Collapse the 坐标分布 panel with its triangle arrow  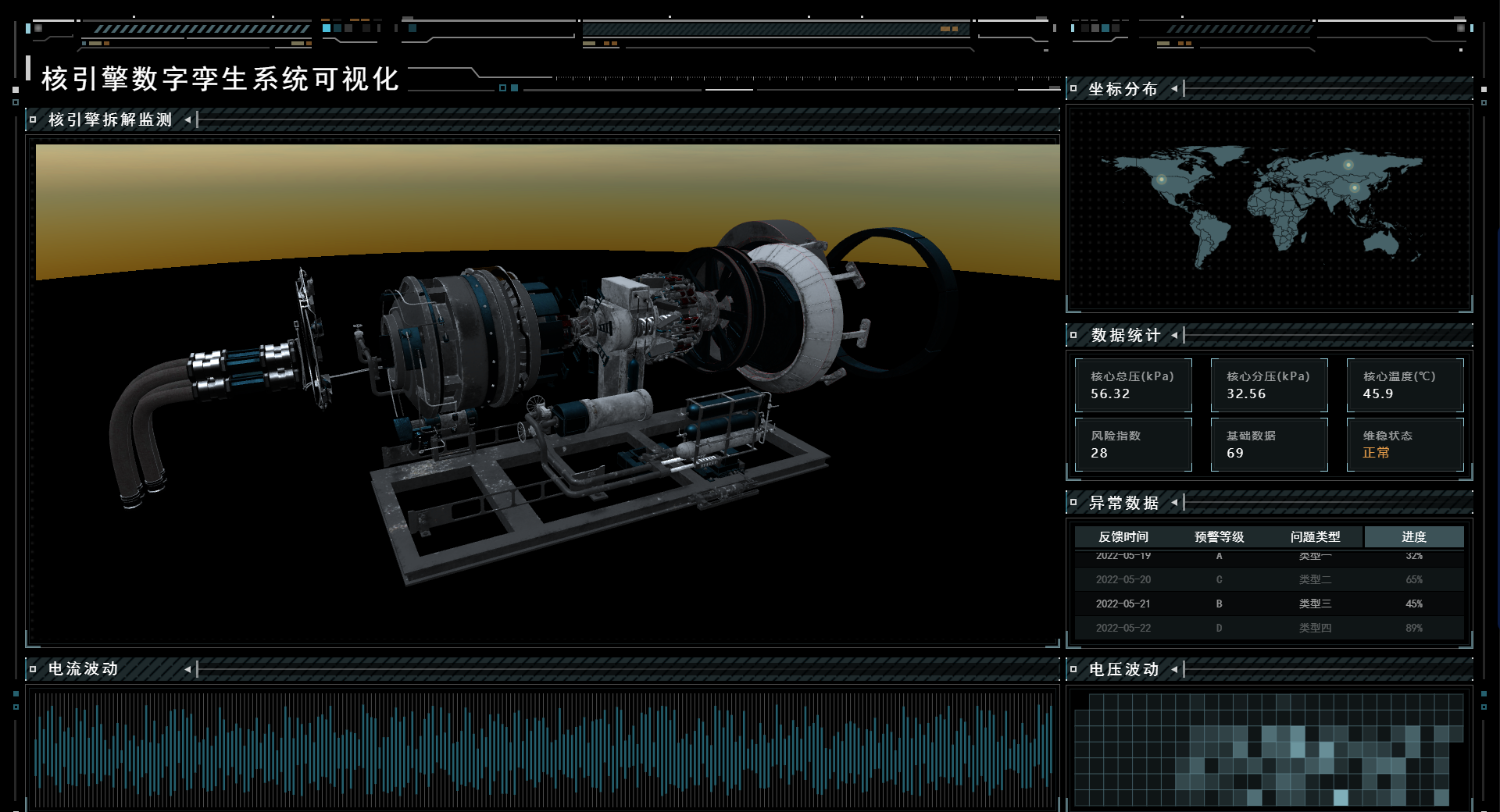[x=1174, y=89]
